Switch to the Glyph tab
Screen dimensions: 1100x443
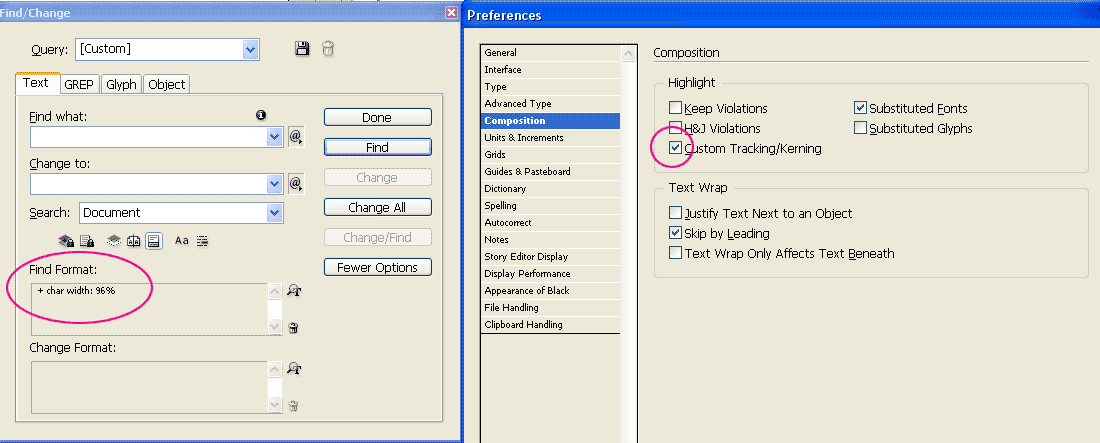point(121,84)
